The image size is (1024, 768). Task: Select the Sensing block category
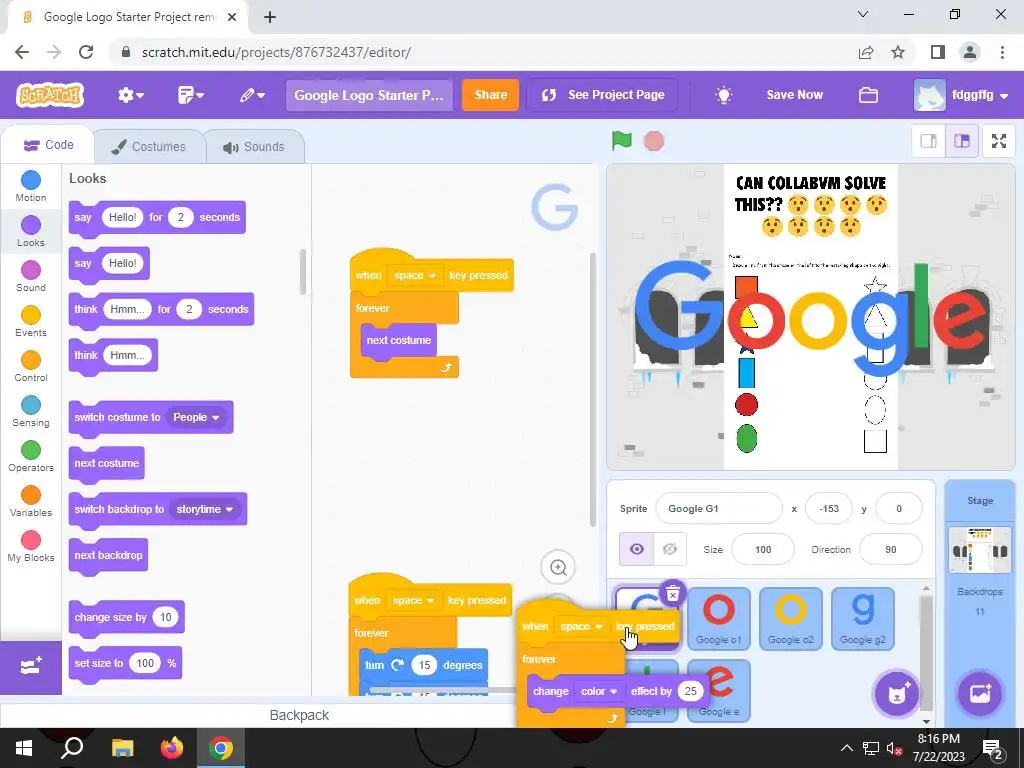pyautogui.click(x=31, y=411)
